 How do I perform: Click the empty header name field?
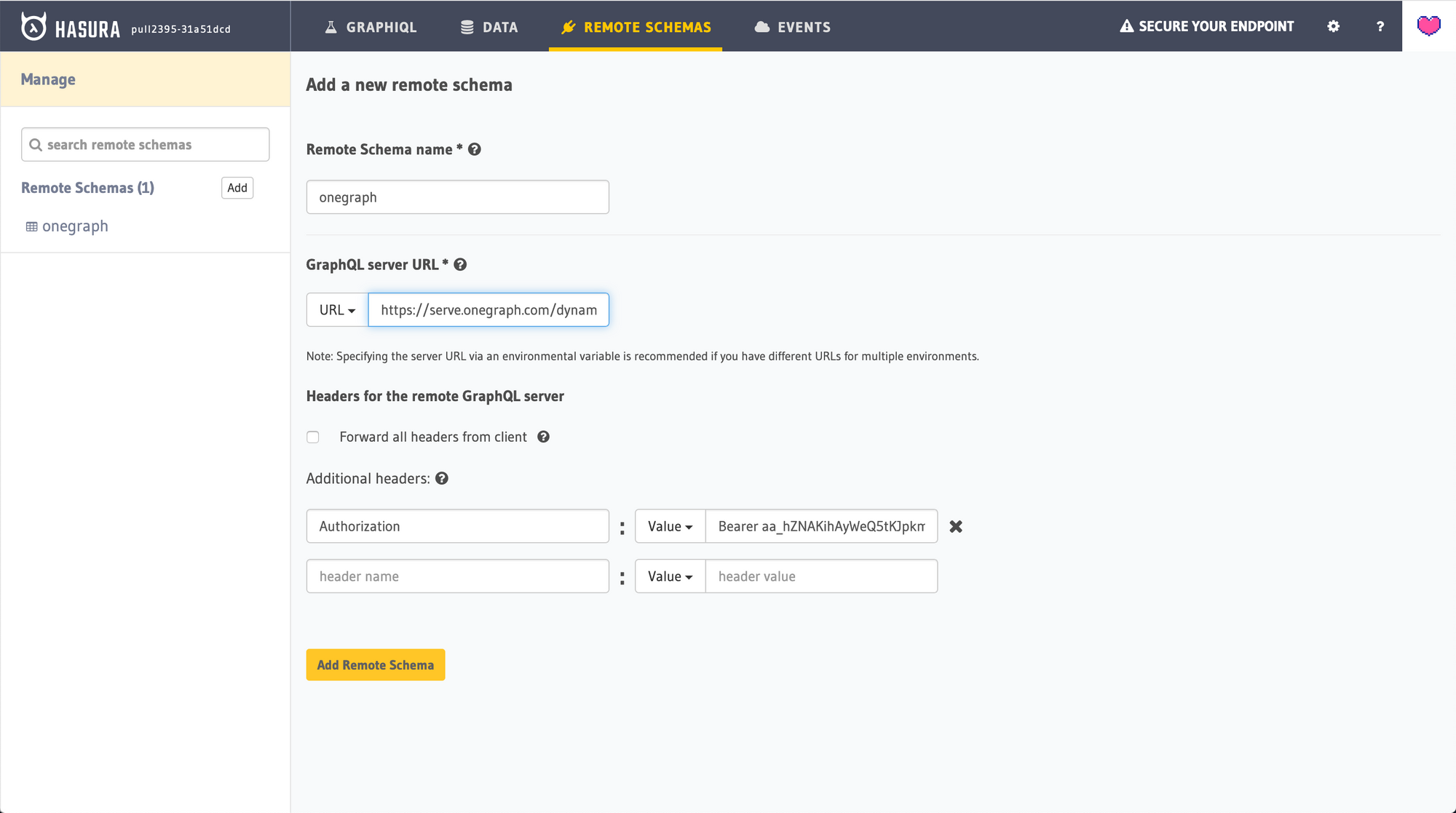click(x=458, y=576)
